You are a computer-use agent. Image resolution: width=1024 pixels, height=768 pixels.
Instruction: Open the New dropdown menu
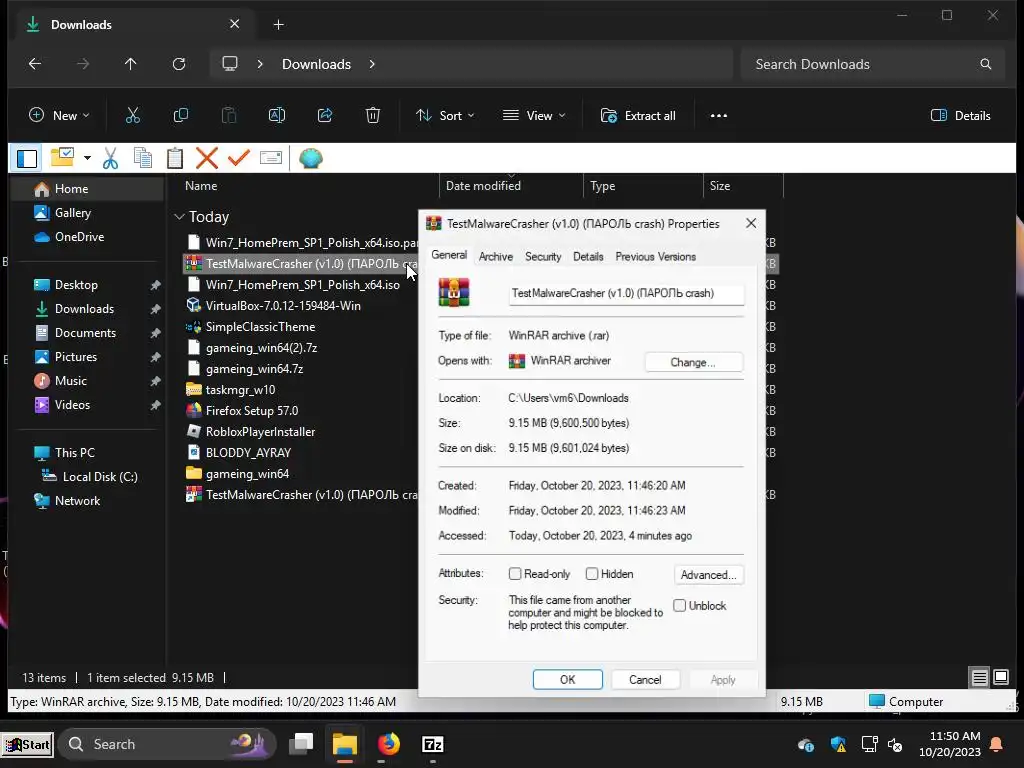[59, 116]
